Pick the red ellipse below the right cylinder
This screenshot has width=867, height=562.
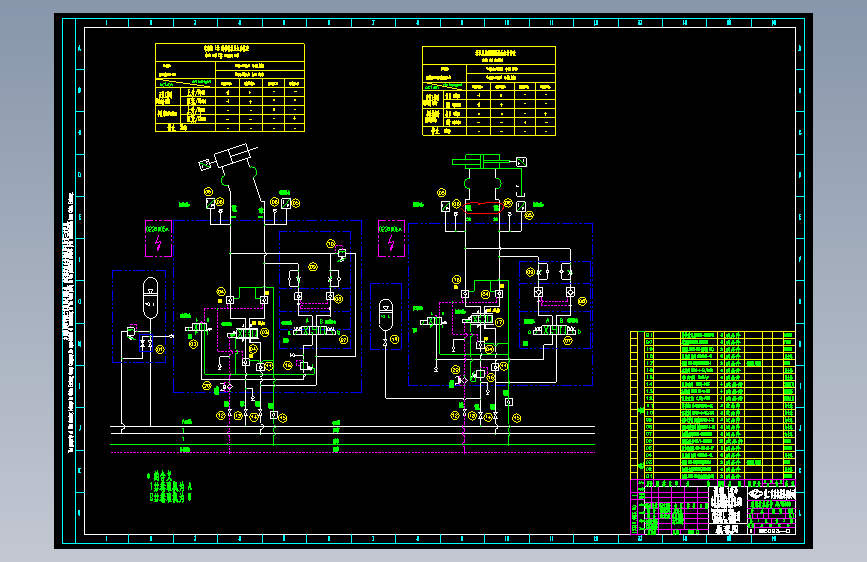pyautogui.click(x=483, y=207)
